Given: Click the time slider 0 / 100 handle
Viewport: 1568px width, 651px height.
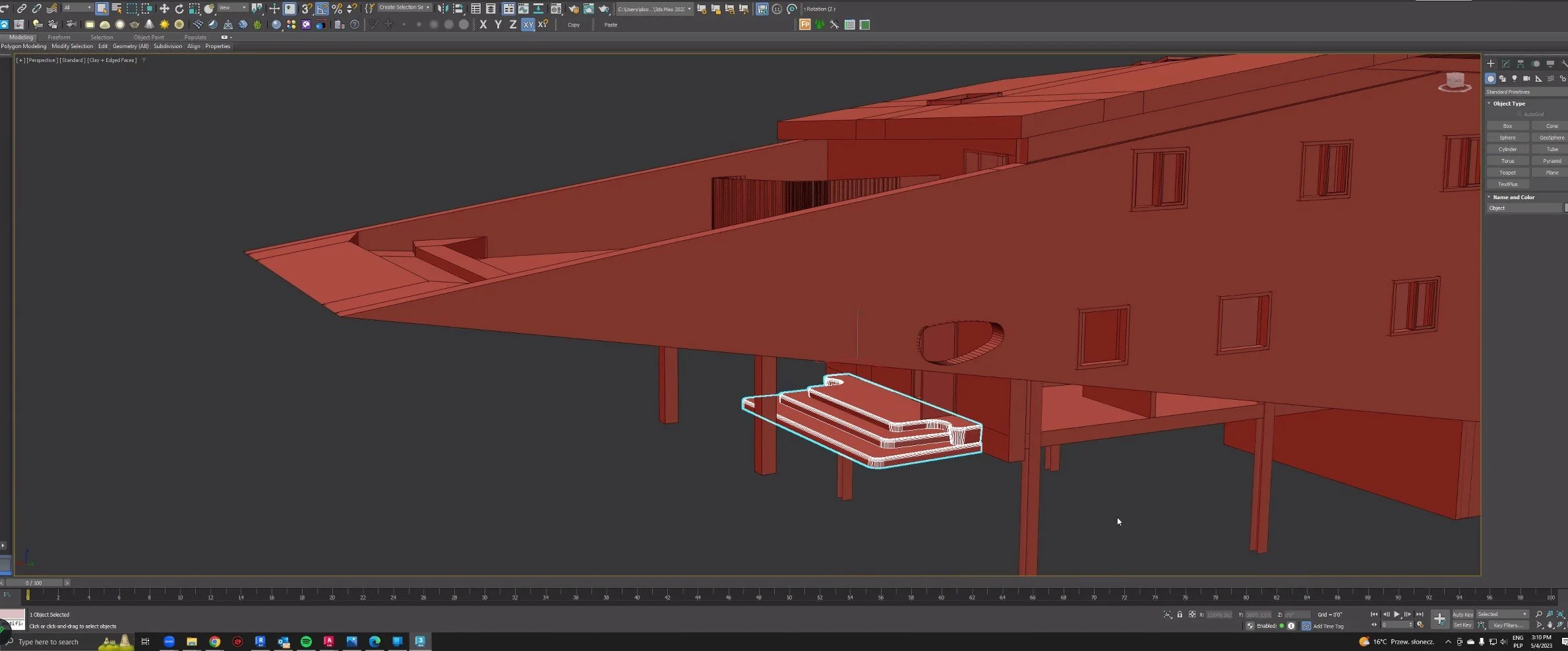Looking at the screenshot, I should pos(34,583).
